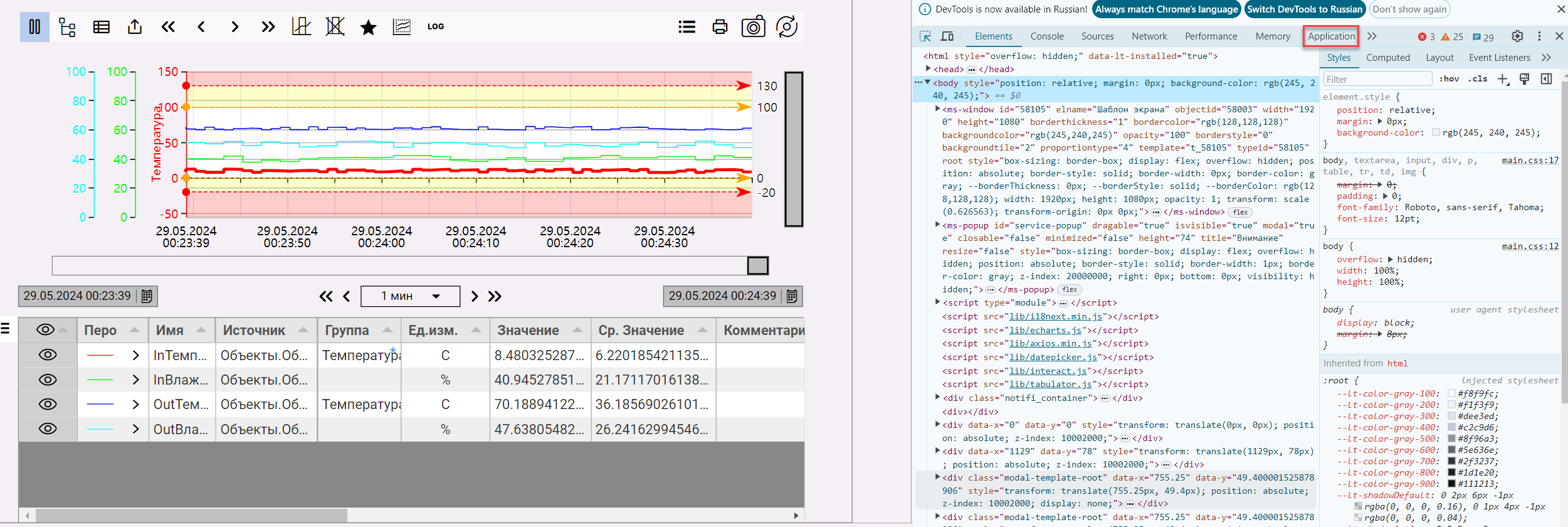Click Switch DevTools to Russian button
Screen dimensions: 1568x527
click(x=1304, y=9)
